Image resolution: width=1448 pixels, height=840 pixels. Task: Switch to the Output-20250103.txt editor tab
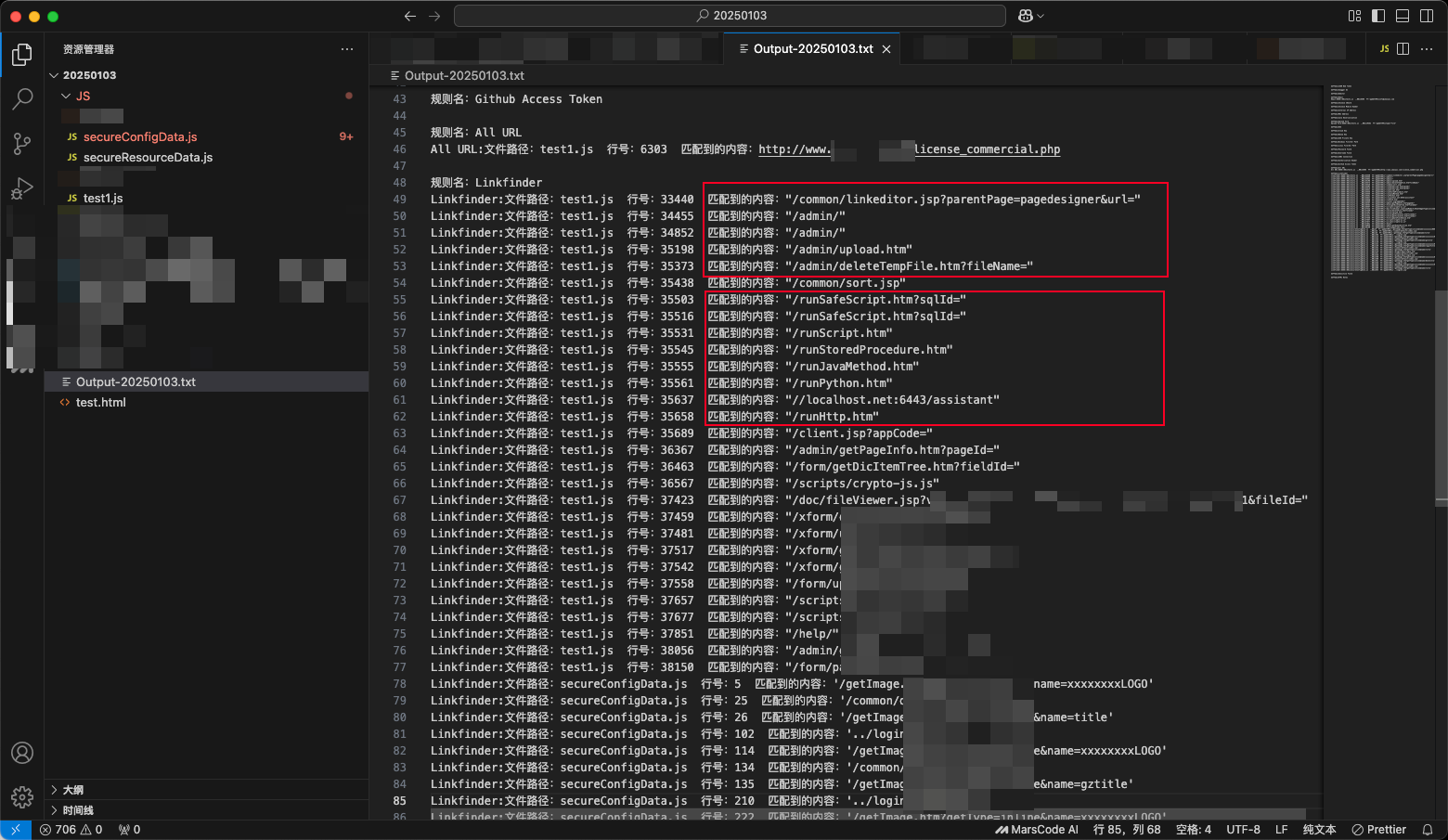812,49
